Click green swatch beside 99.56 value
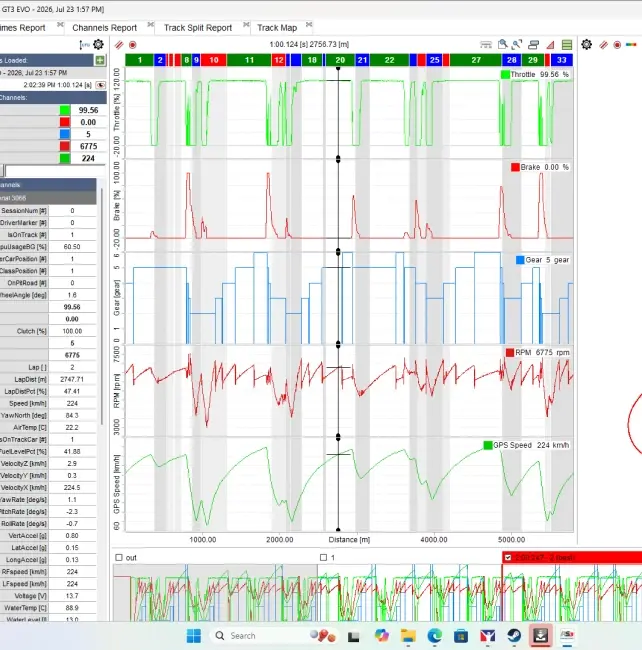This screenshot has width=642, height=650. click(x=65, y=110)
